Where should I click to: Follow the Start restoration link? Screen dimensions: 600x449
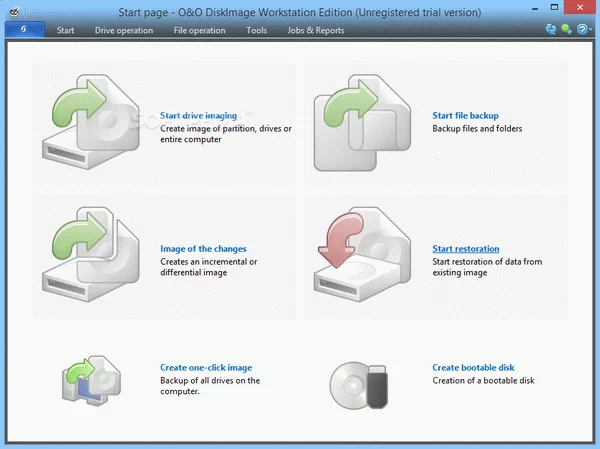pos(466,249)
